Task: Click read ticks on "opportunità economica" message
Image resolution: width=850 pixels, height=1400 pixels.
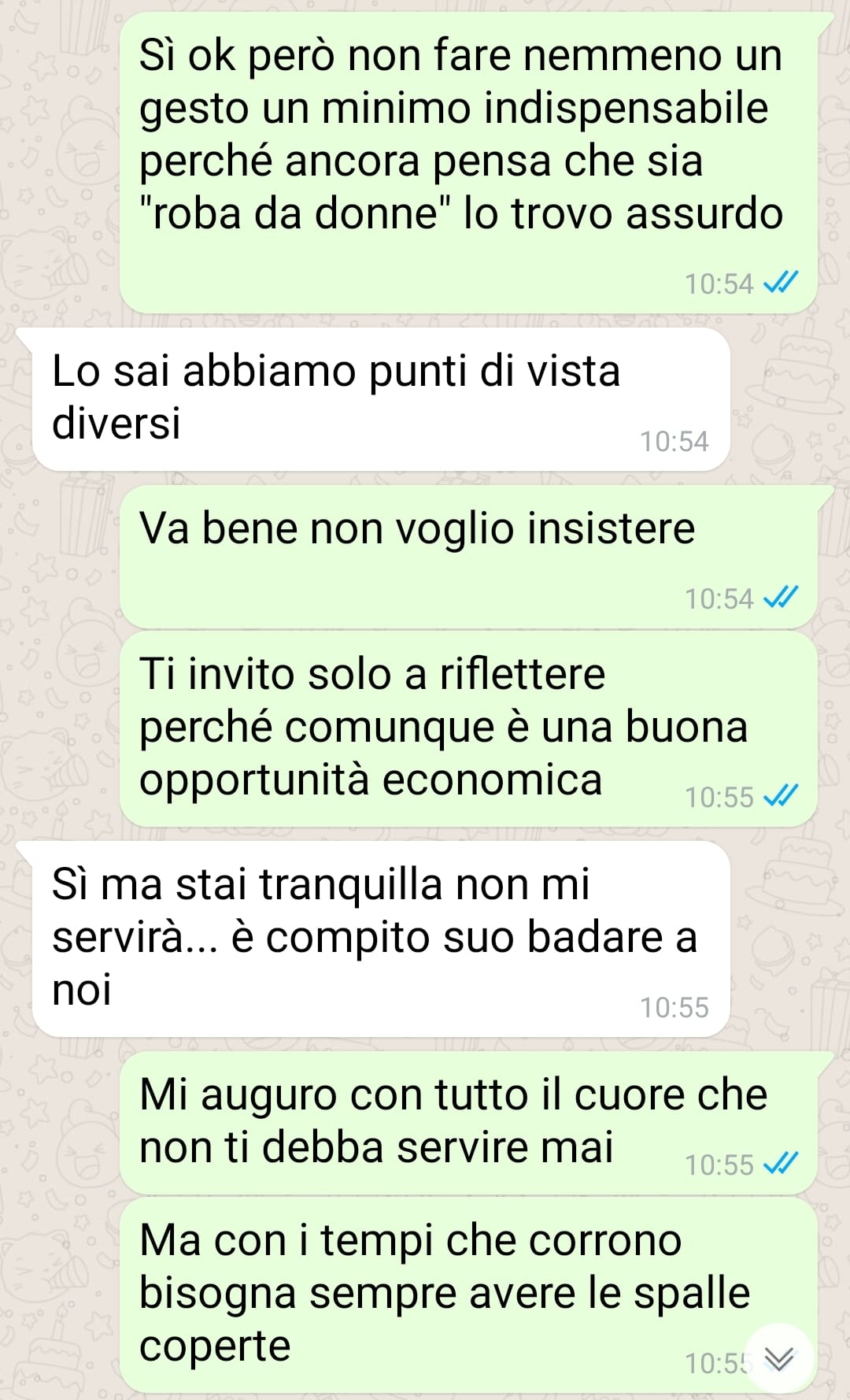Action: 782,796
